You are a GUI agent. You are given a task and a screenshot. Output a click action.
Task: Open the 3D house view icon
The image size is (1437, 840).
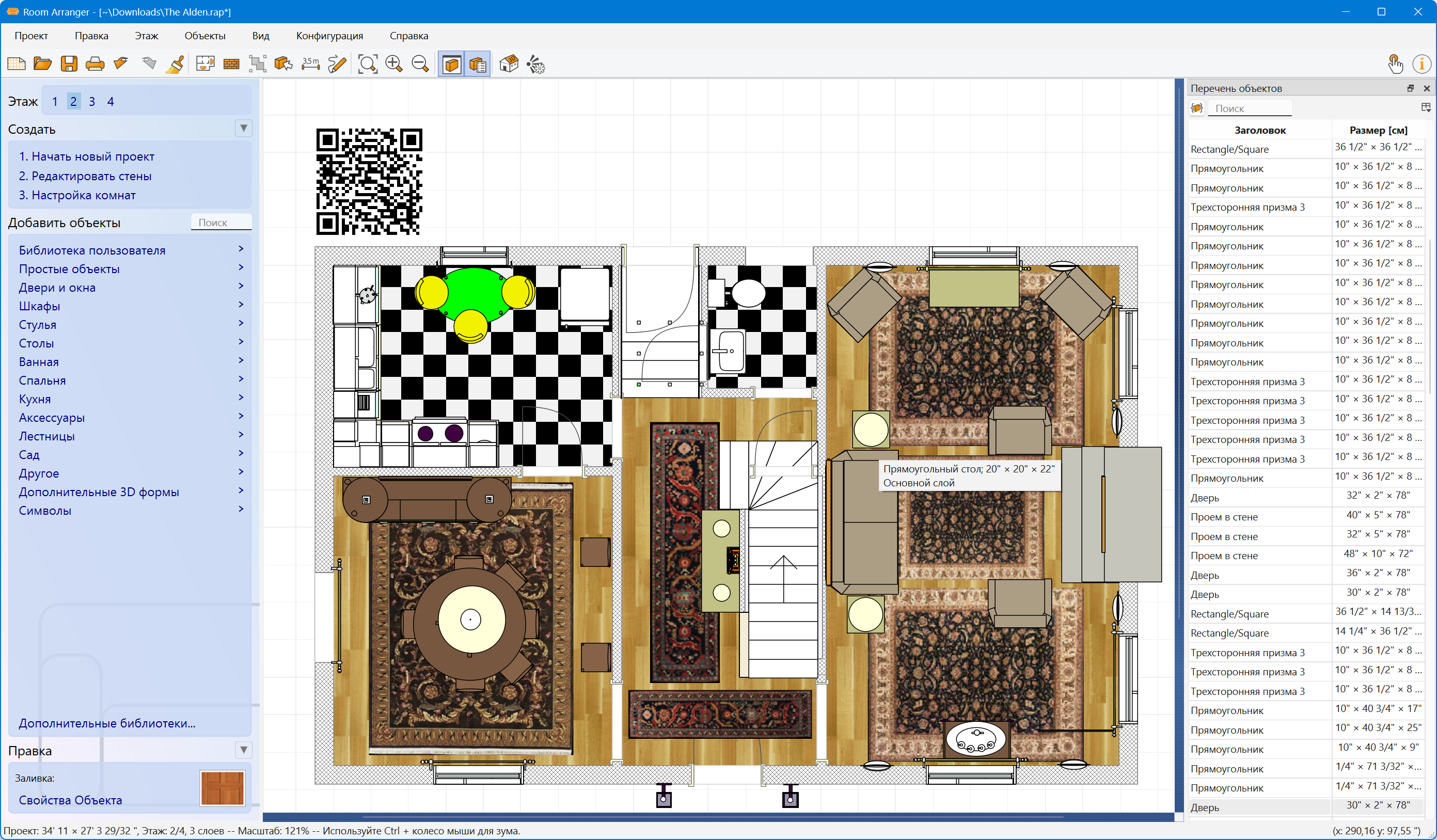[x=509, y=64]
